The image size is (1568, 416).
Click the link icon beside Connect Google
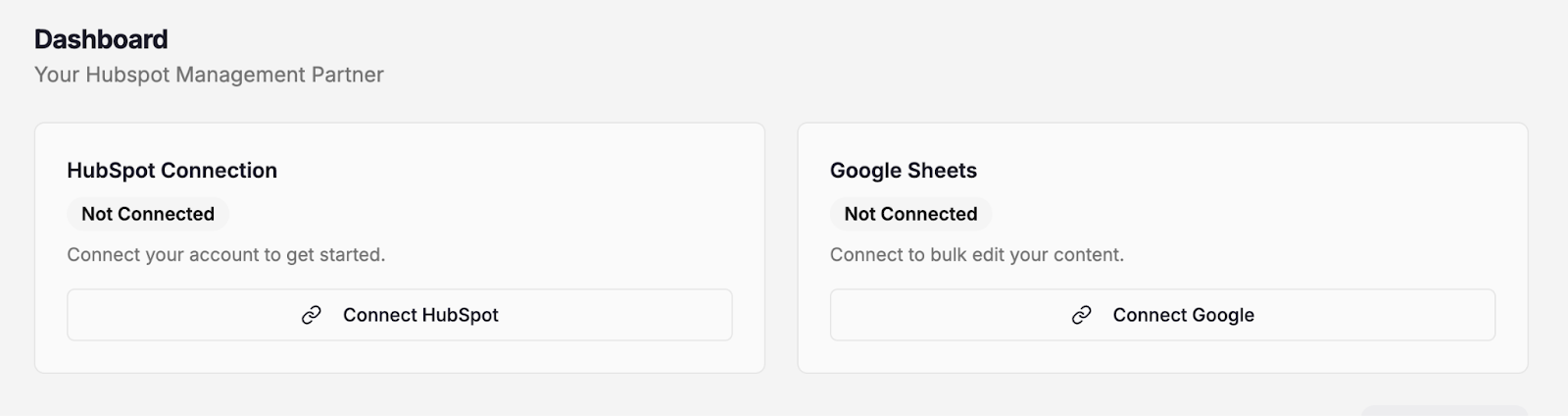pyautogui.click(x=1082, y=315)
